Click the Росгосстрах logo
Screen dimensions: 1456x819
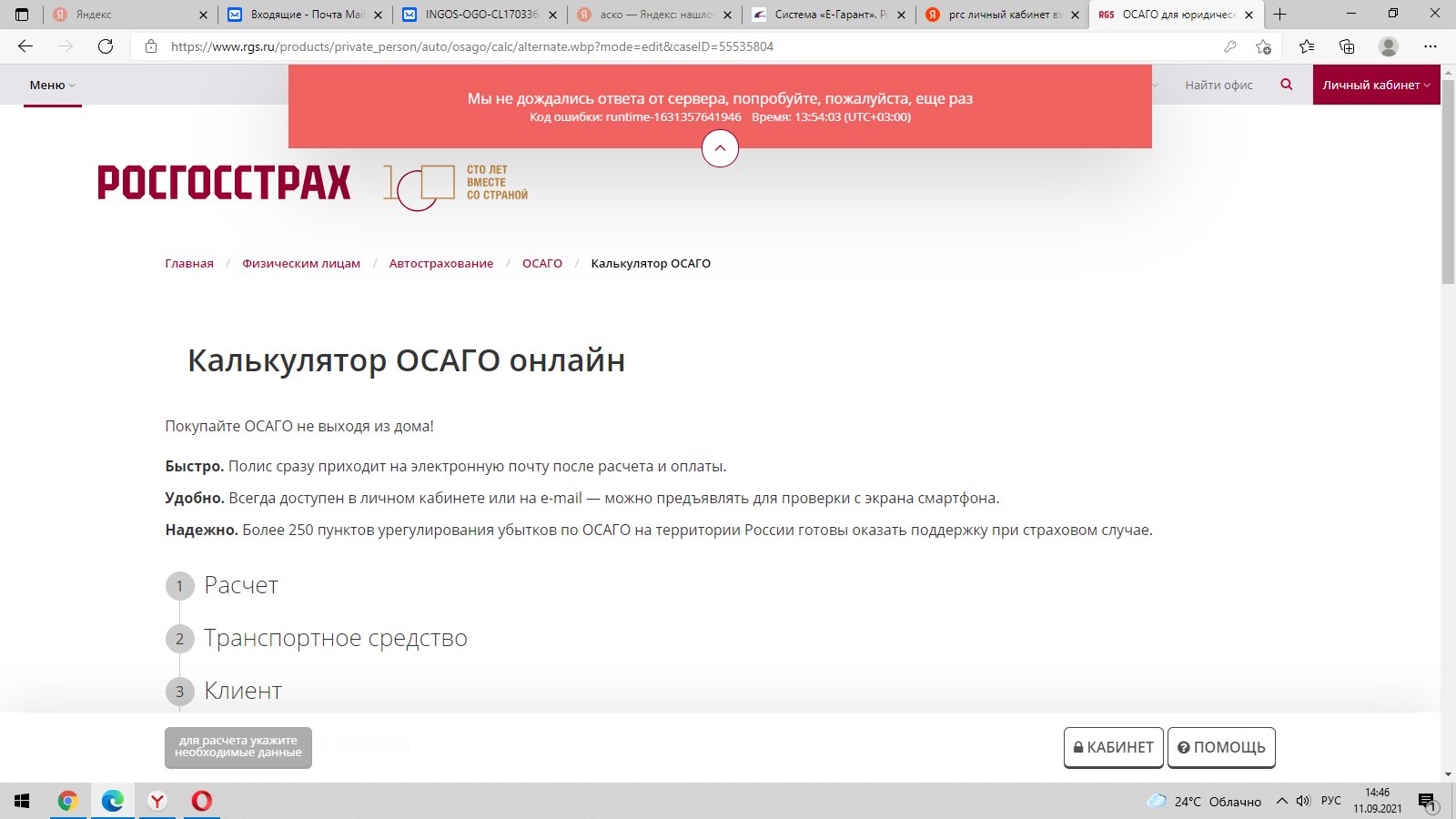(224, 183)
